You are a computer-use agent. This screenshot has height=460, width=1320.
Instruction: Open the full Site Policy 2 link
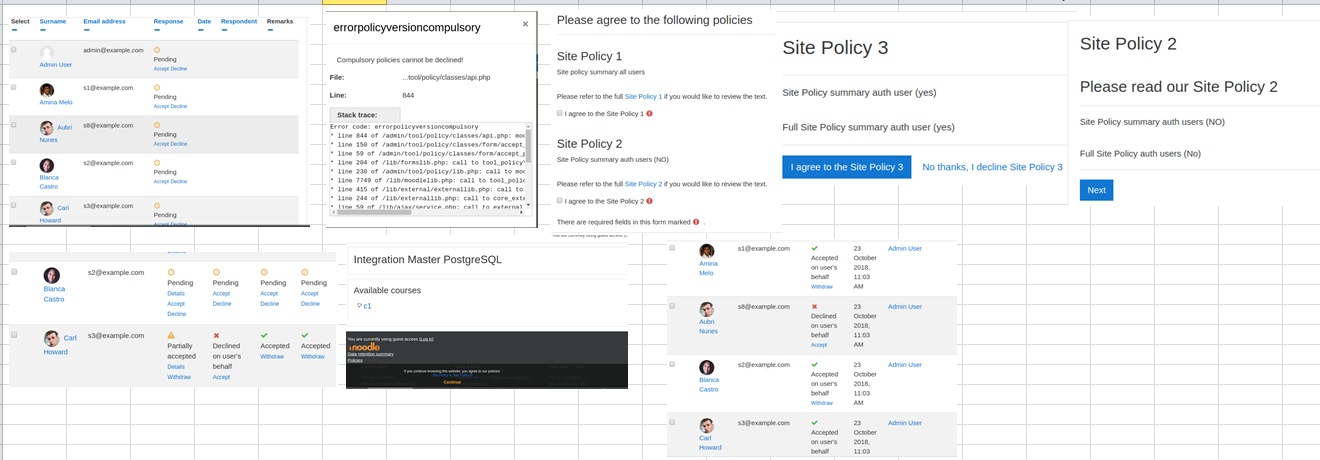pyautogui.click(x=644, y=184)
